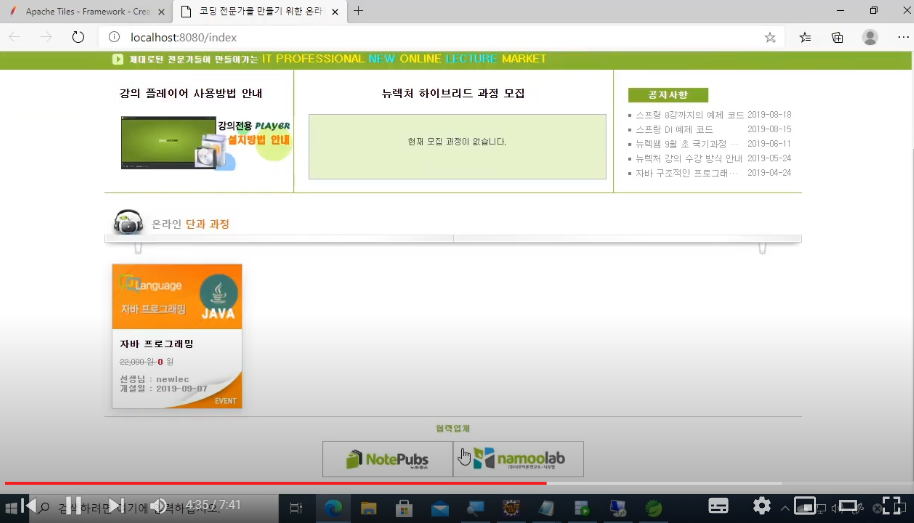Visit the NotePubs partner logo
Screen dimensions: 914x523
tap(387, 459)
